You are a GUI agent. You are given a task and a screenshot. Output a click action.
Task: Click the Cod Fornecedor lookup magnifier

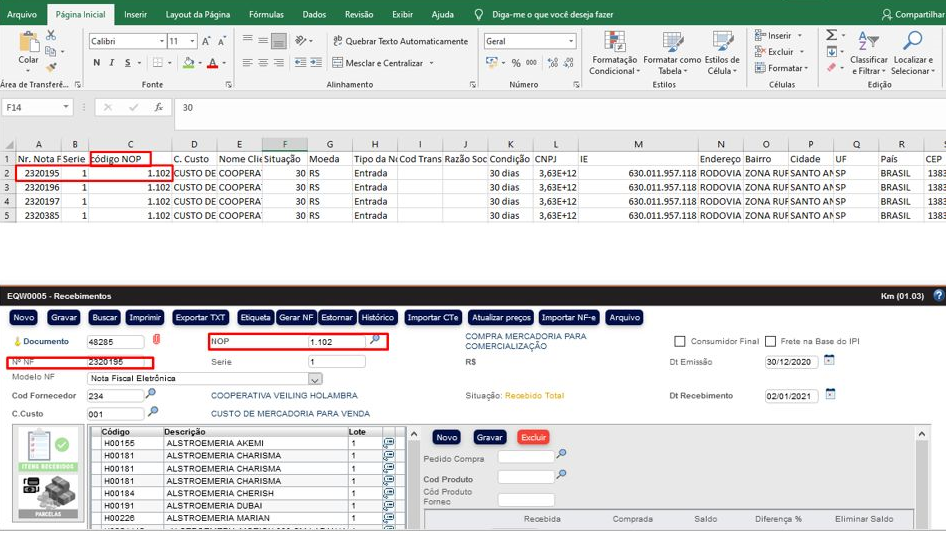(151, 395)
